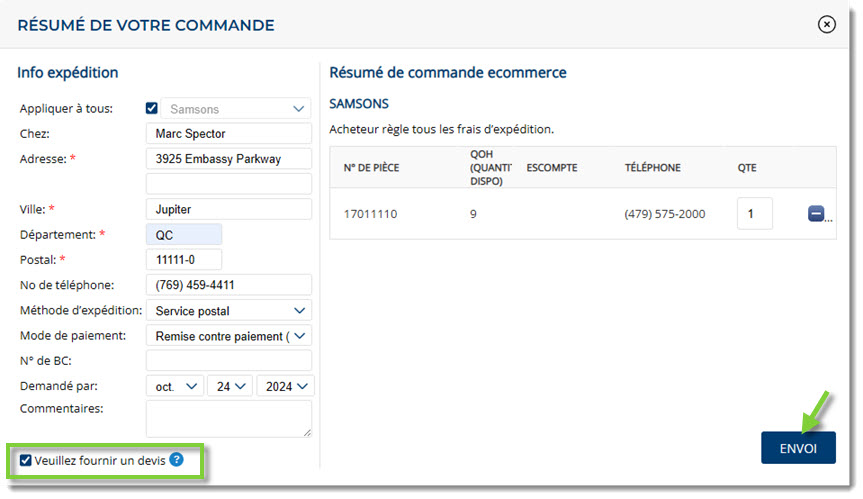Focus the Ville field containing Jupiter
863x499 pixels.
(x=229, y=210)
